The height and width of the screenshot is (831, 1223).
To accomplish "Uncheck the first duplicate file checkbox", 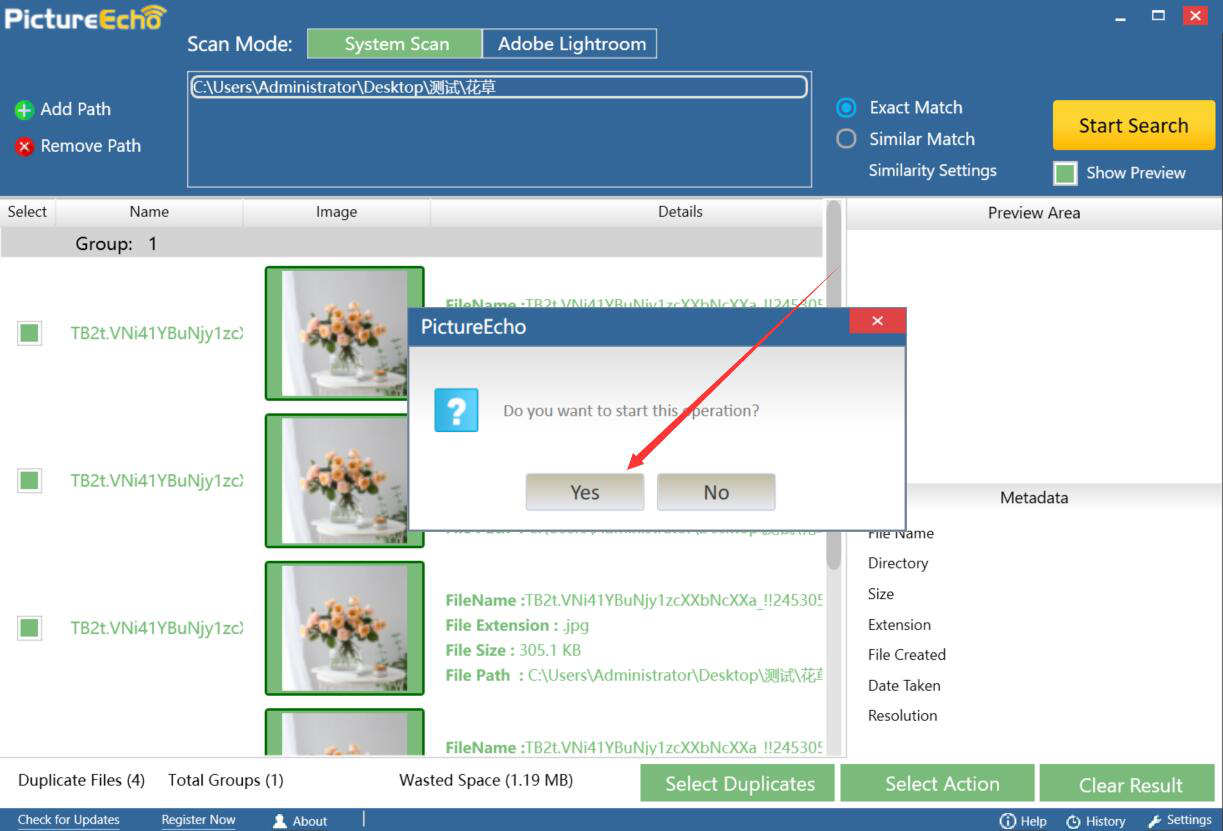I will click(29, 333).
